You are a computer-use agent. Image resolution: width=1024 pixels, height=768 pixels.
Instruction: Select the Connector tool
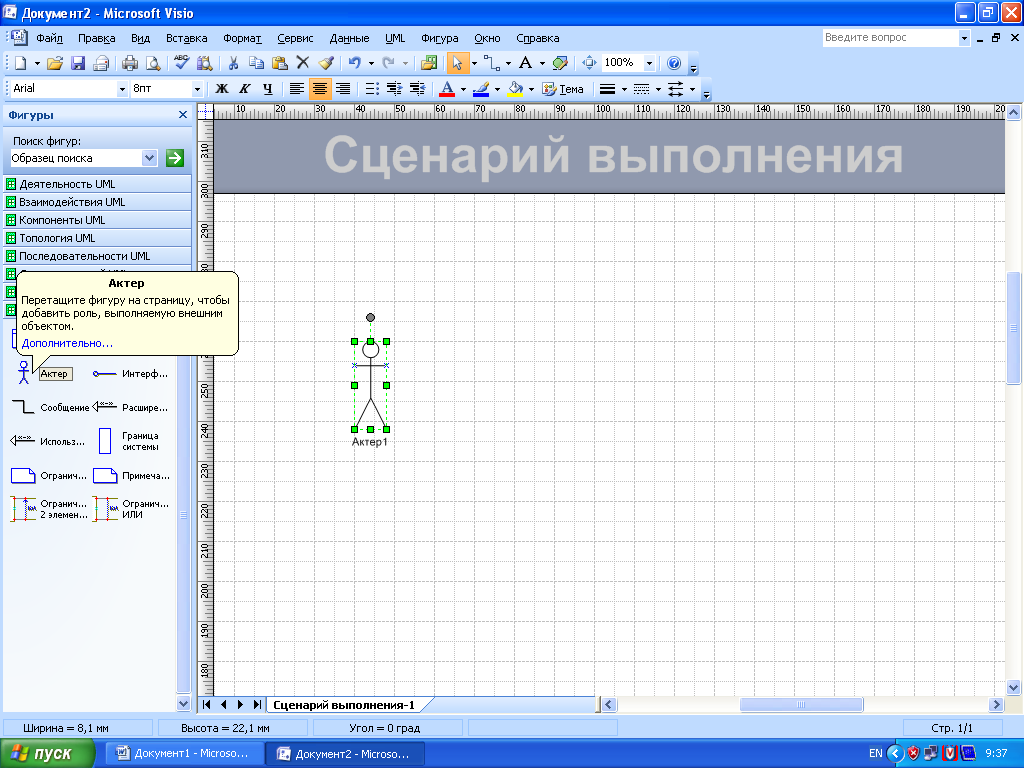pos(492,63)
